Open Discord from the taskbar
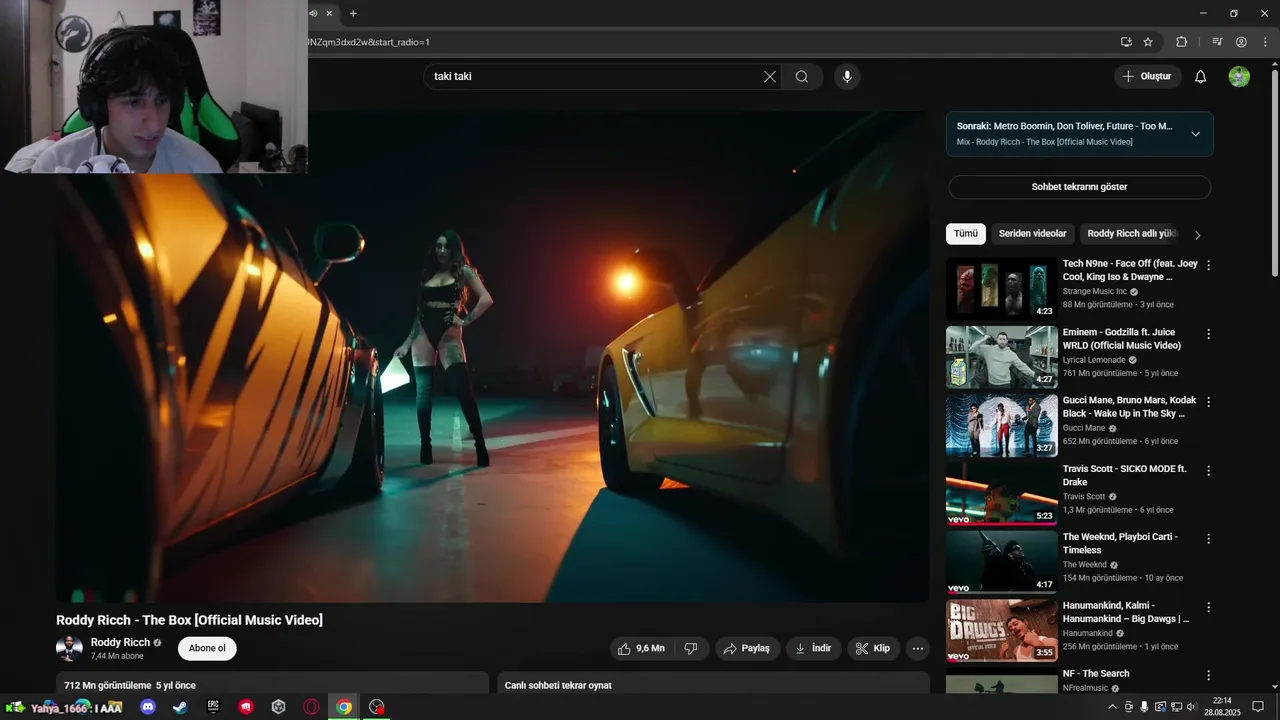This screenshot has width=1280, height=720. click(148, 707)
